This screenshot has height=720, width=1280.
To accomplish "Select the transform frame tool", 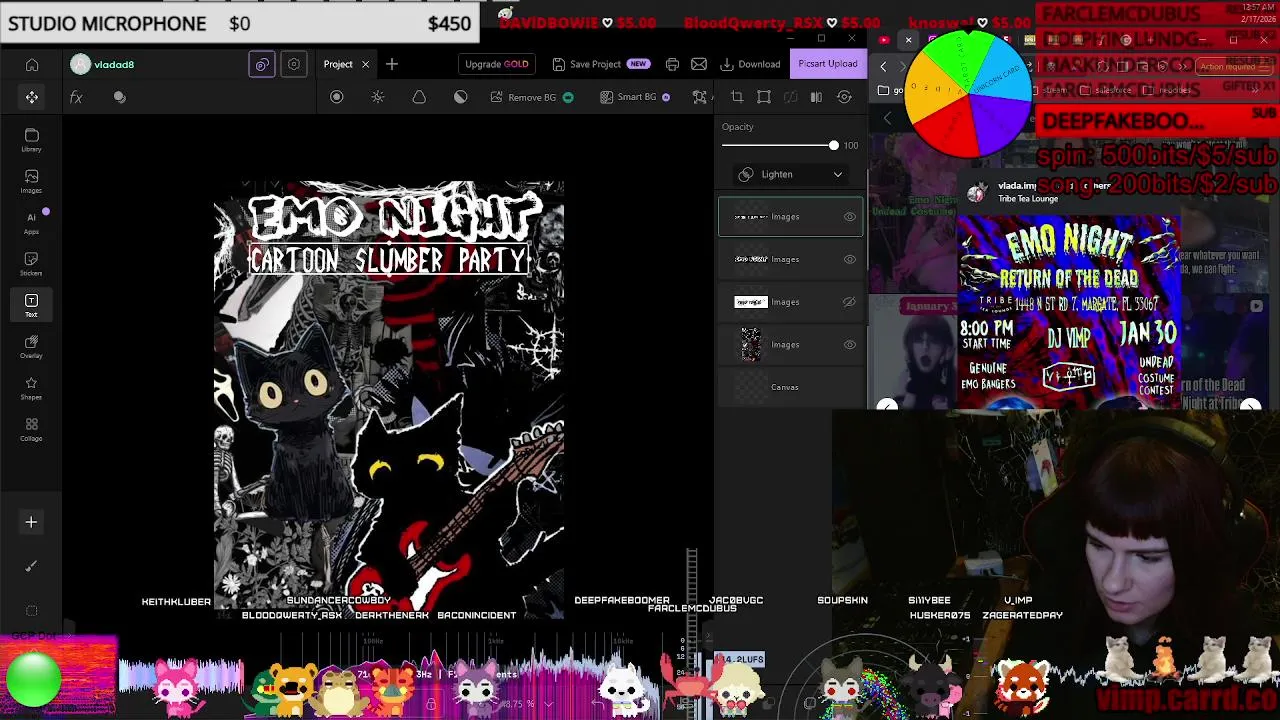I will click(x=764, y=97).
